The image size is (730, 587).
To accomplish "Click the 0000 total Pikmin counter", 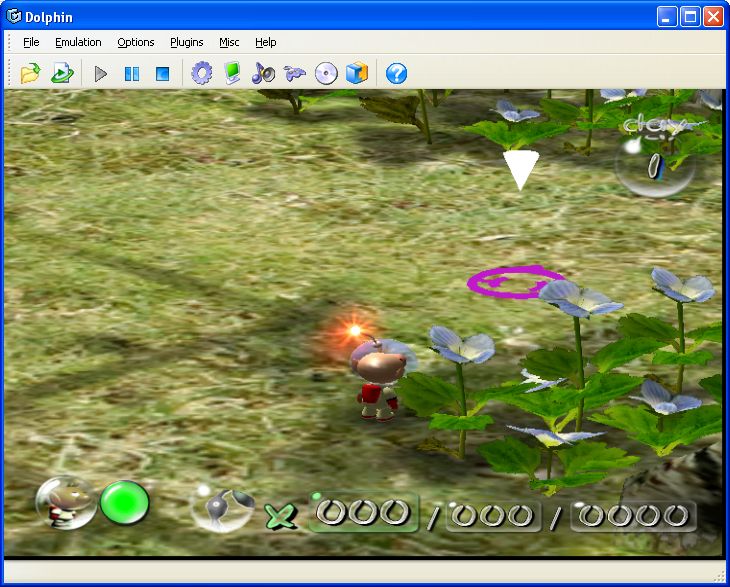I will click(x=633, y=516).
